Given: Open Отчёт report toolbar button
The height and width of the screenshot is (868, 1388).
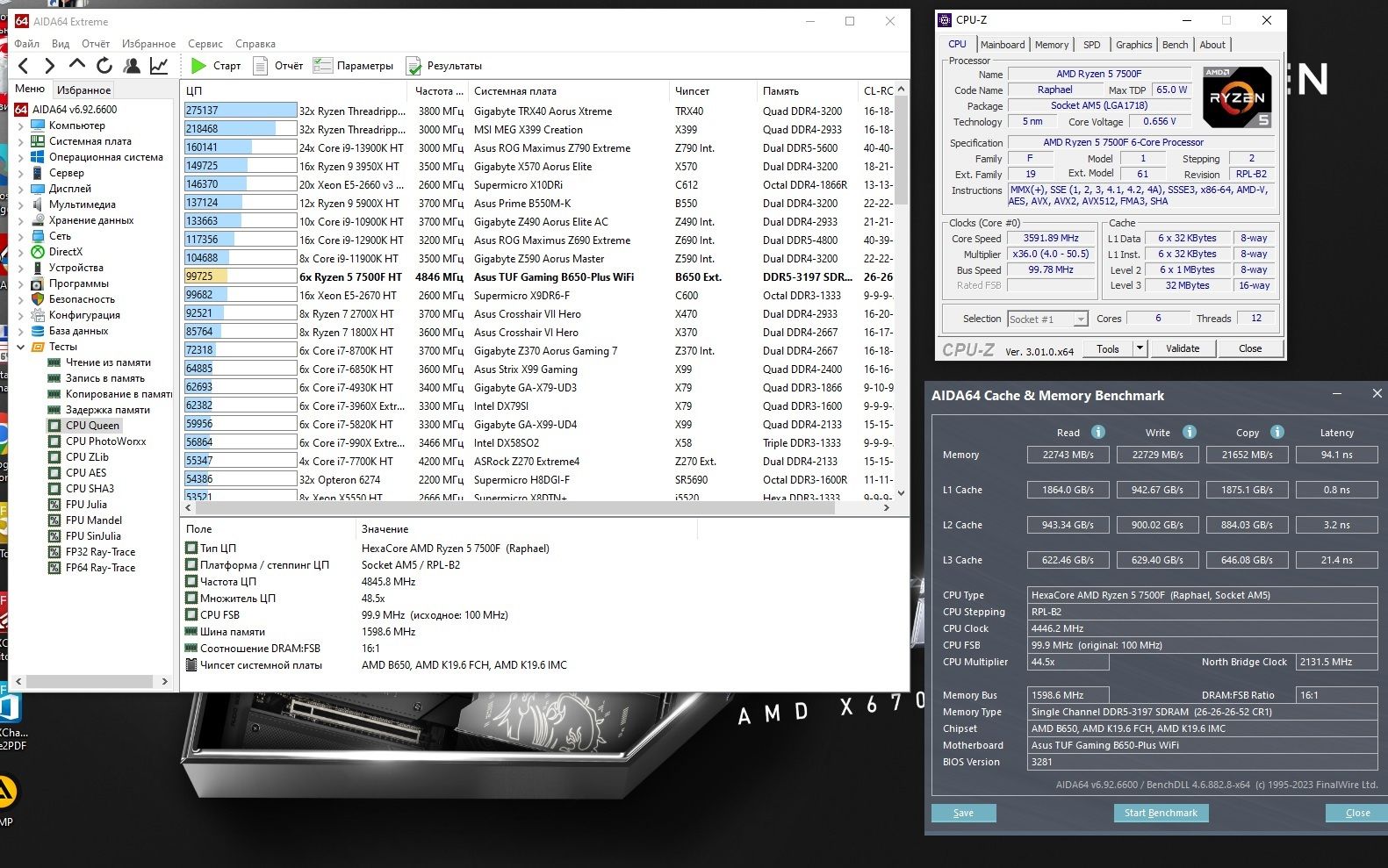Looking at the screenshot, I should point(278,66).
